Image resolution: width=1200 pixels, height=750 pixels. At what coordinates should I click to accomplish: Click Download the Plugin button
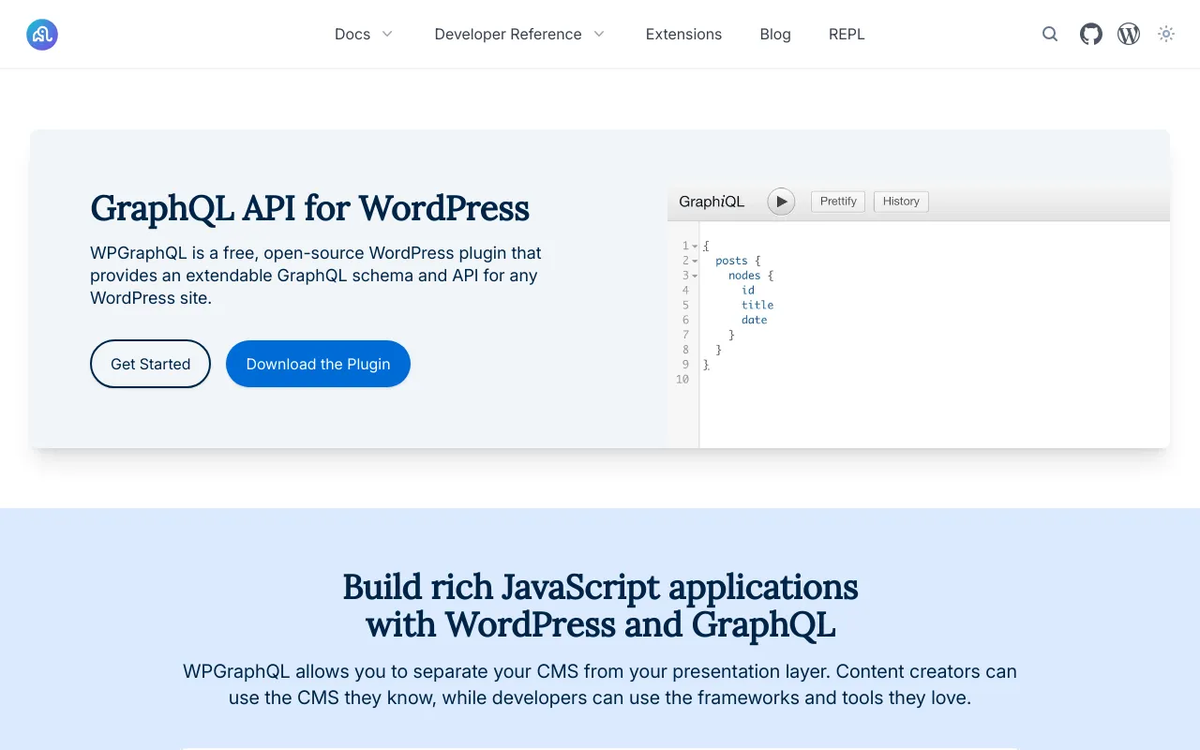tap(318, 364)
